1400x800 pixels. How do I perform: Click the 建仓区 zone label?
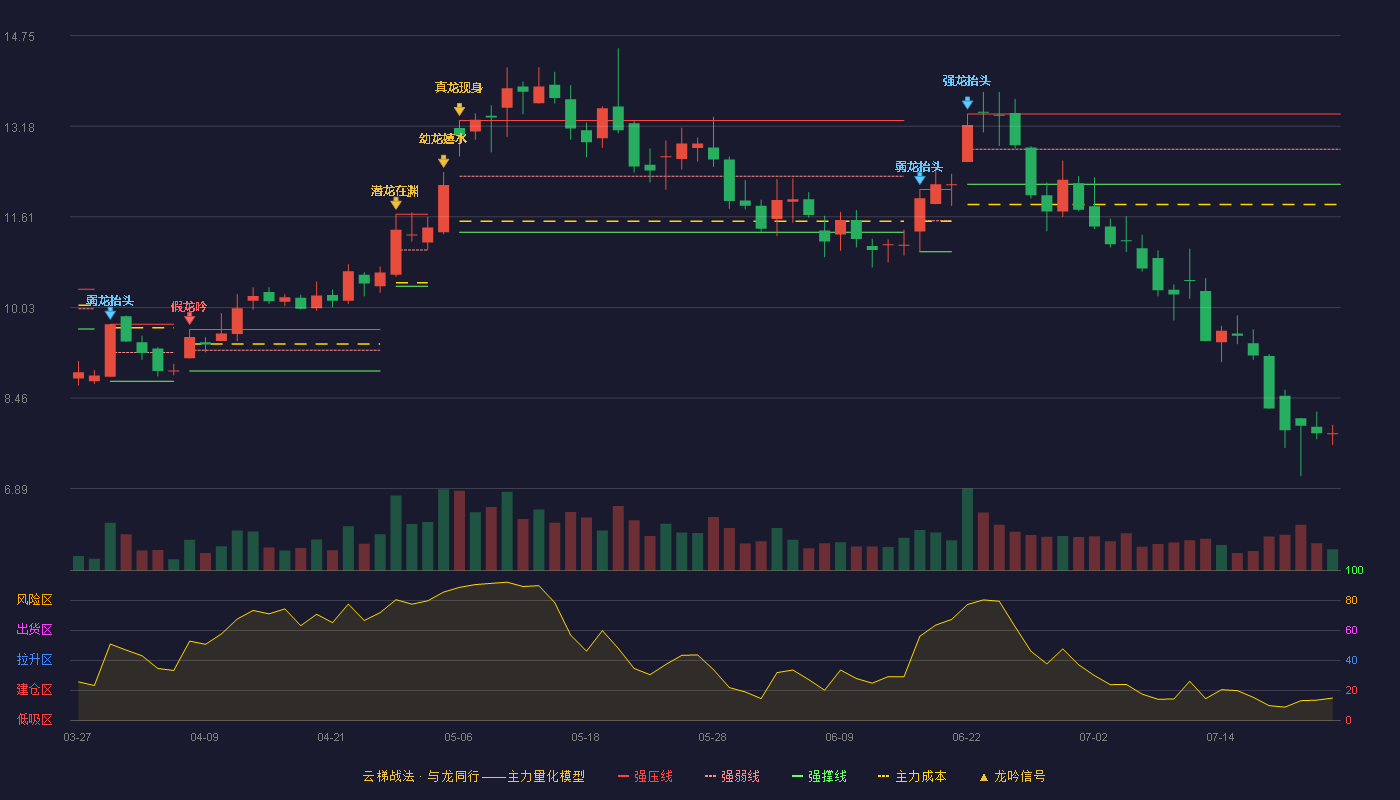pyautogui.click(x=34, y=690)
